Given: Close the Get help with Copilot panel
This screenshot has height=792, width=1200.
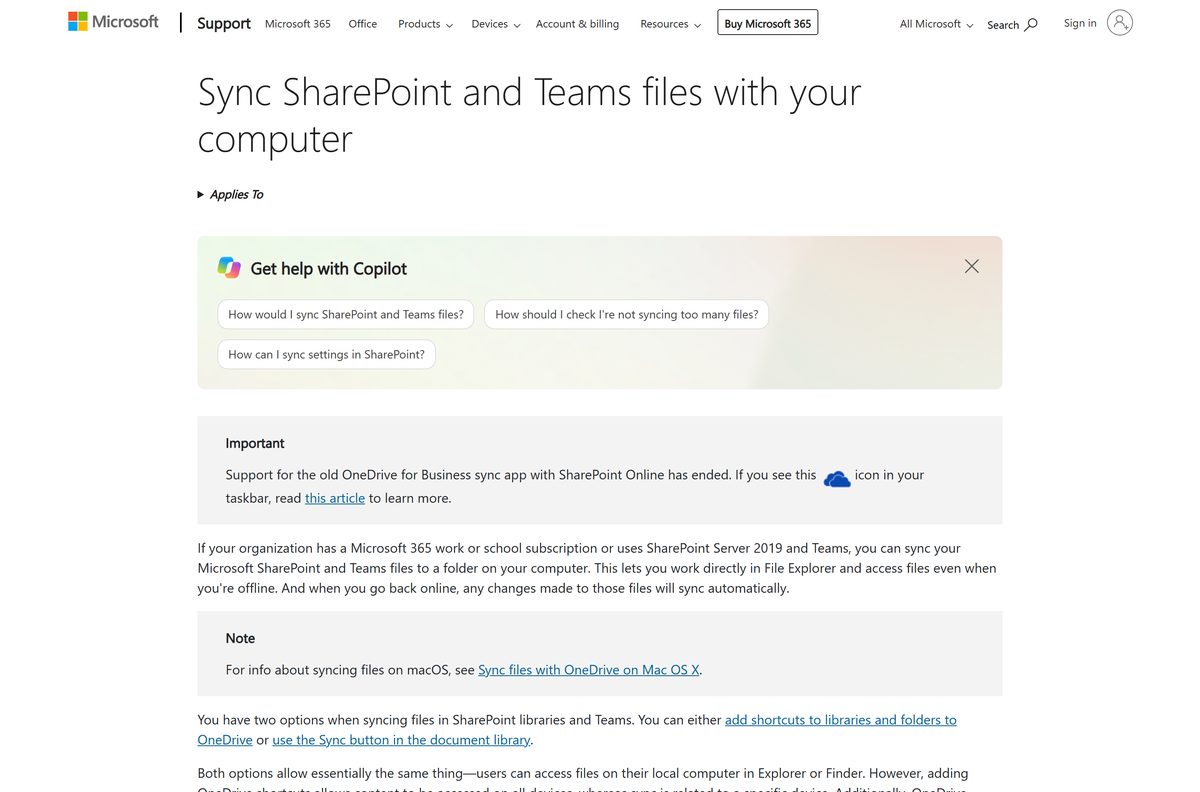Looking at the screenshot, I should pyautogui.click(x=972, y=266).
